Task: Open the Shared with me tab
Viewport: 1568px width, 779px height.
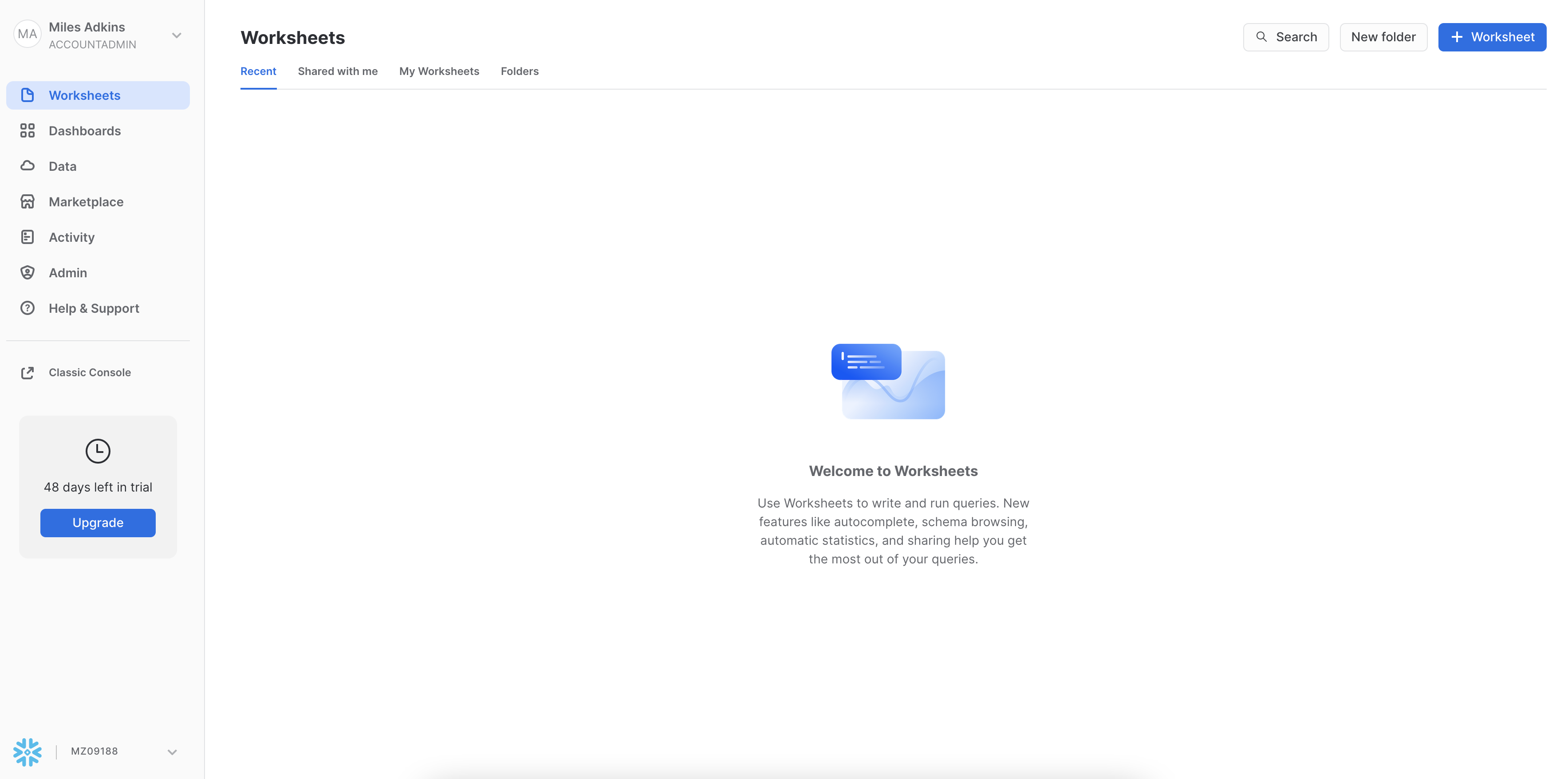Action: [x=338, y=71]
